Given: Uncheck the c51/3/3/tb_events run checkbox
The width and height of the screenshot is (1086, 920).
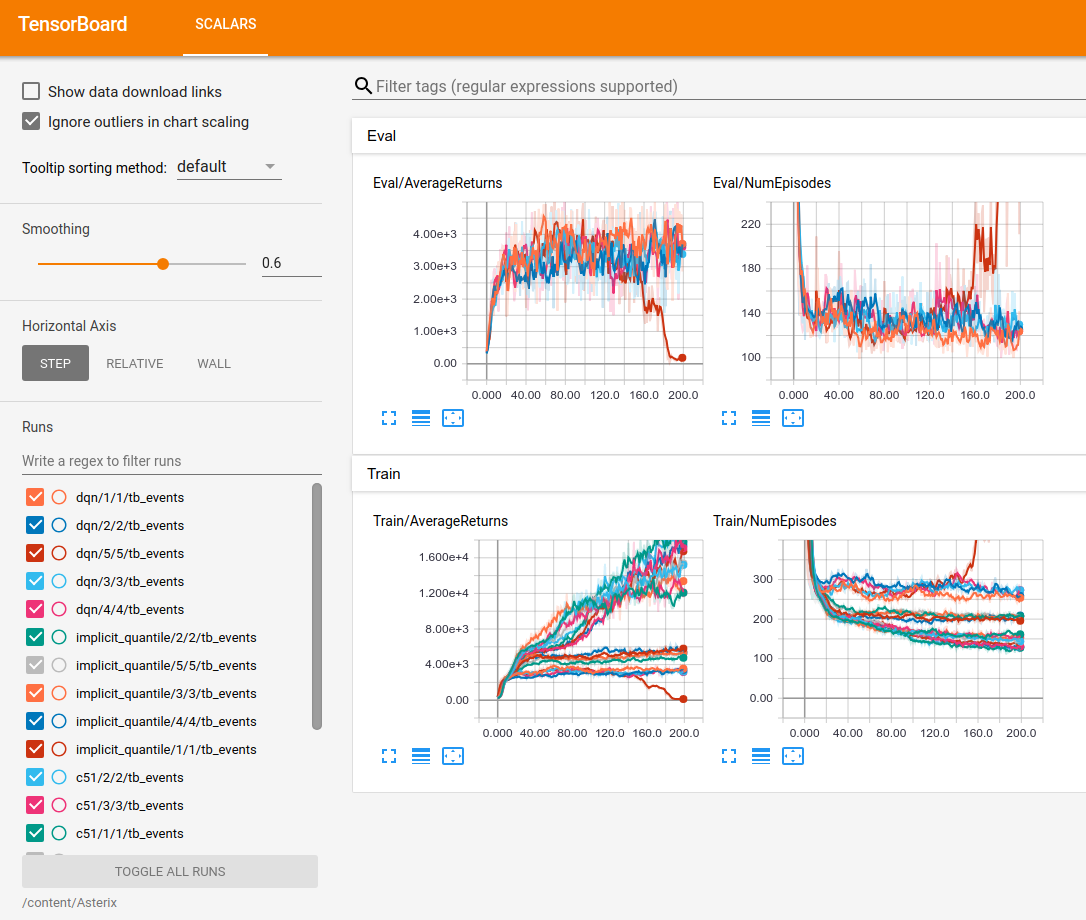Looking at the screenshot, I should [x=35, y=805].
